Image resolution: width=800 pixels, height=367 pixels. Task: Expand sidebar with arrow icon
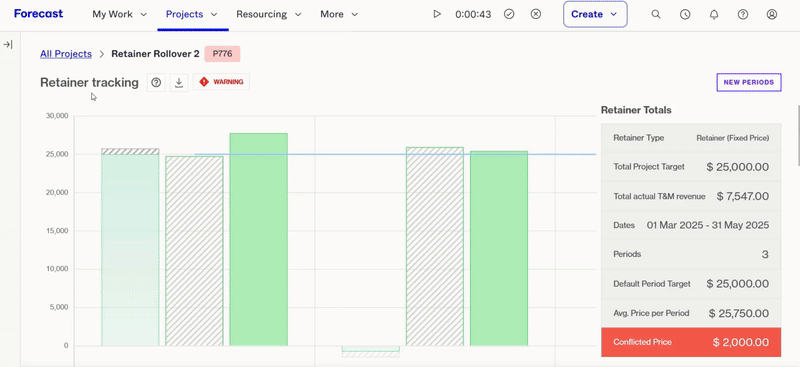point(8,44)
